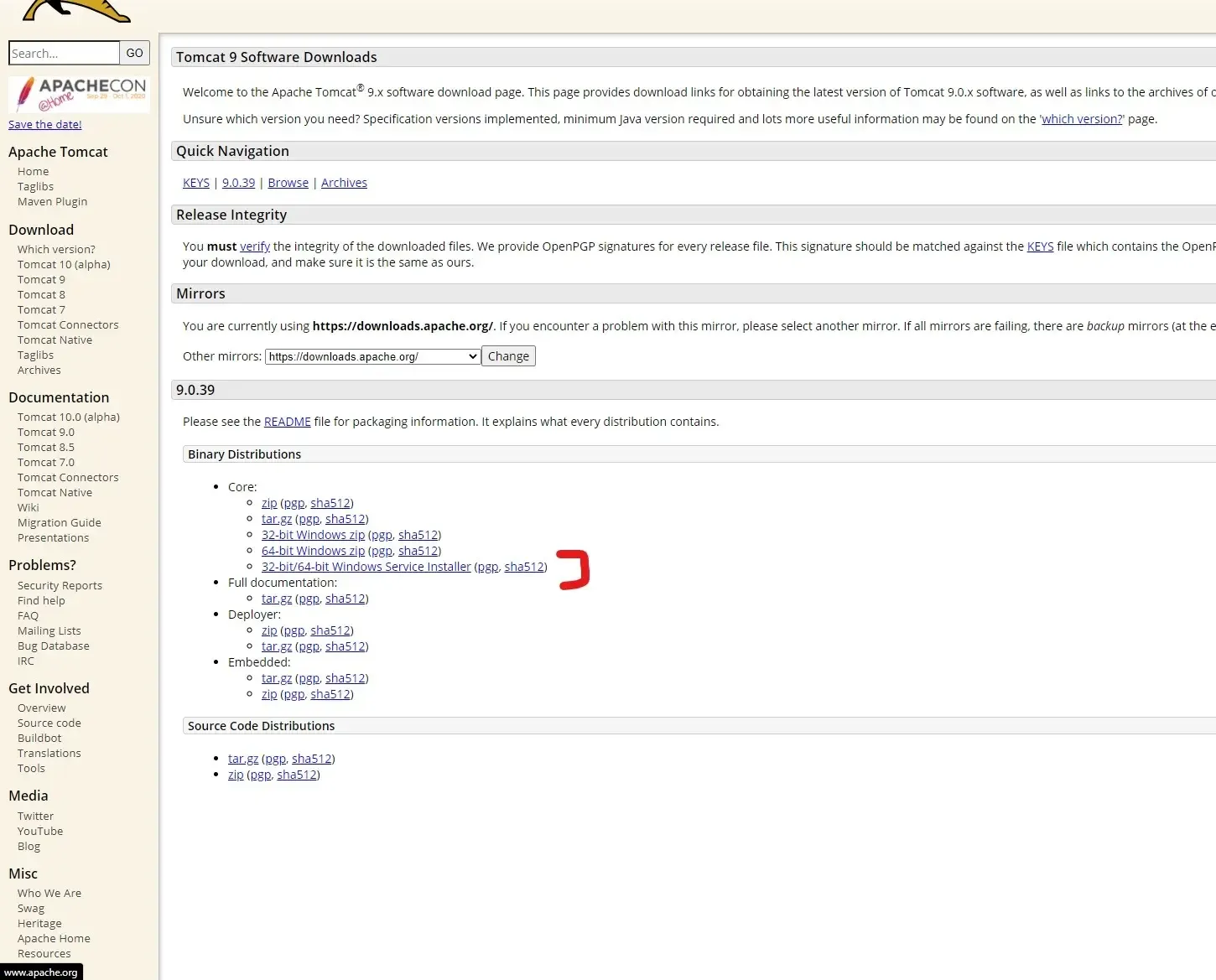Open the KEYS link in Quick Navigation
1216x980 pixels.
coord(196,183)
